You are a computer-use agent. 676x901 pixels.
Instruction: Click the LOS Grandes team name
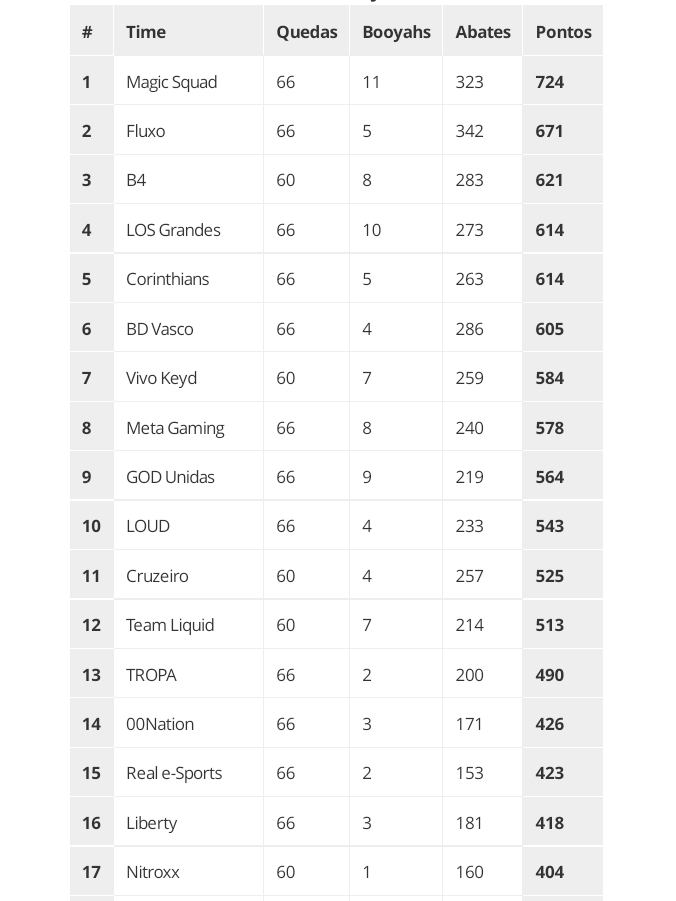173,230
